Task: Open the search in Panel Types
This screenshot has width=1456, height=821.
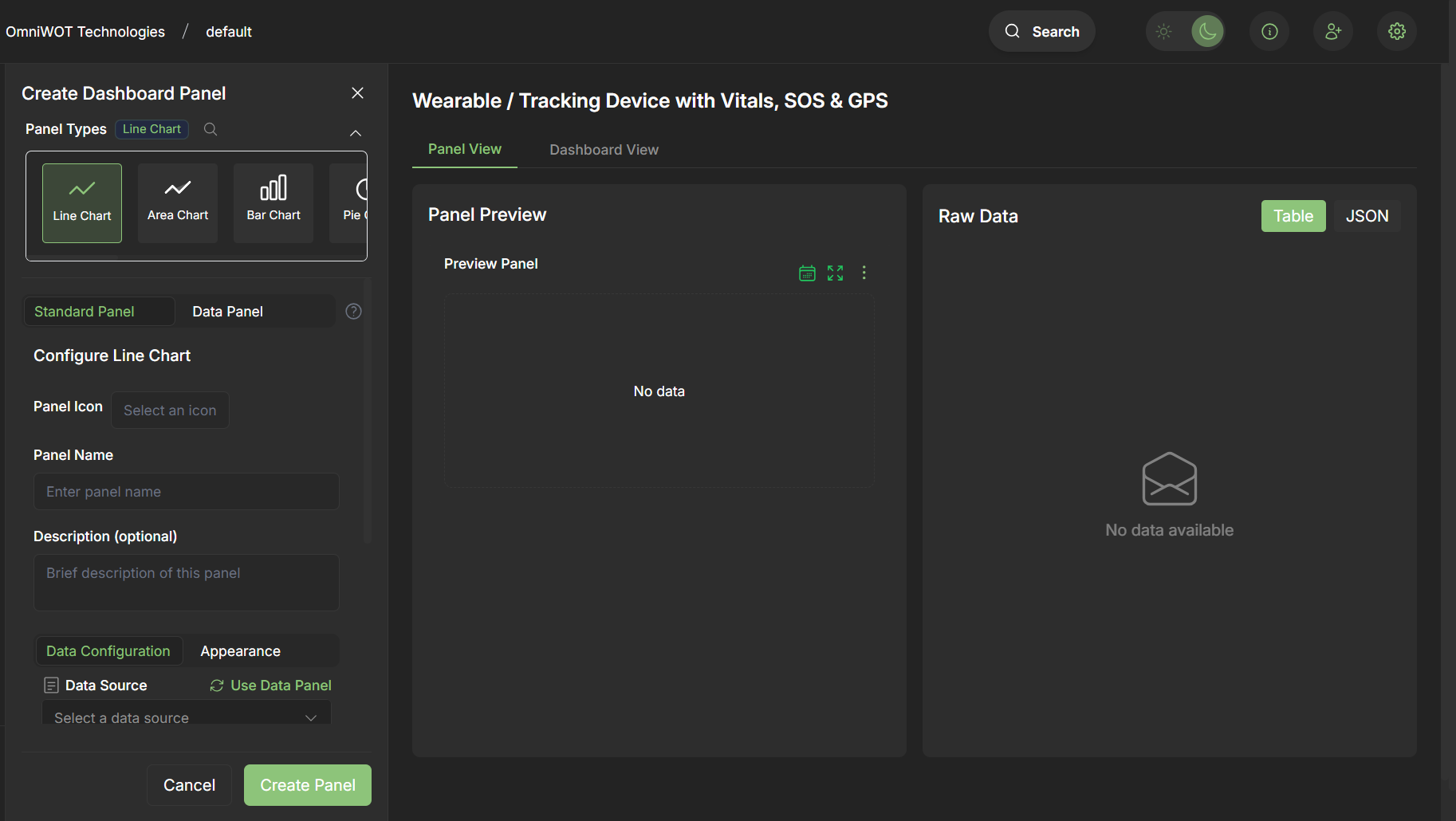Action: [x=210, y=128]
